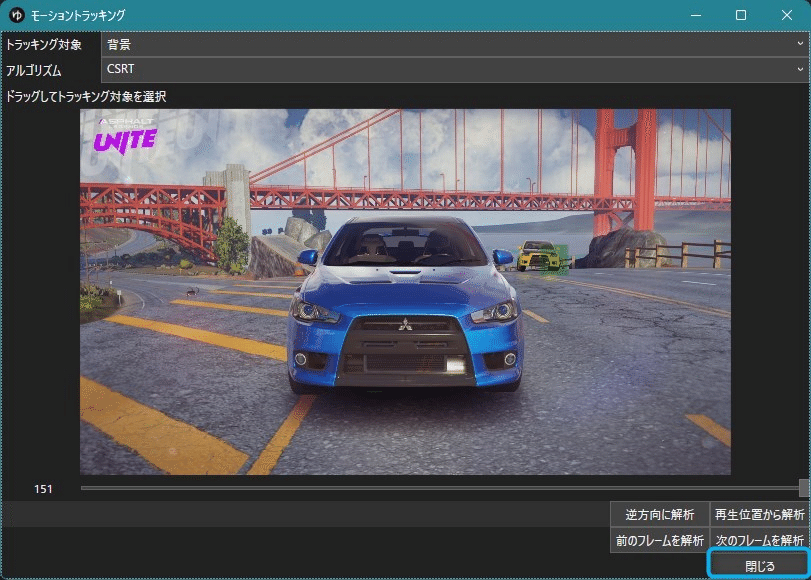Click the video preview to select tracking target
811x580 pixels.
pyautogui.click(x=405, y=292)
